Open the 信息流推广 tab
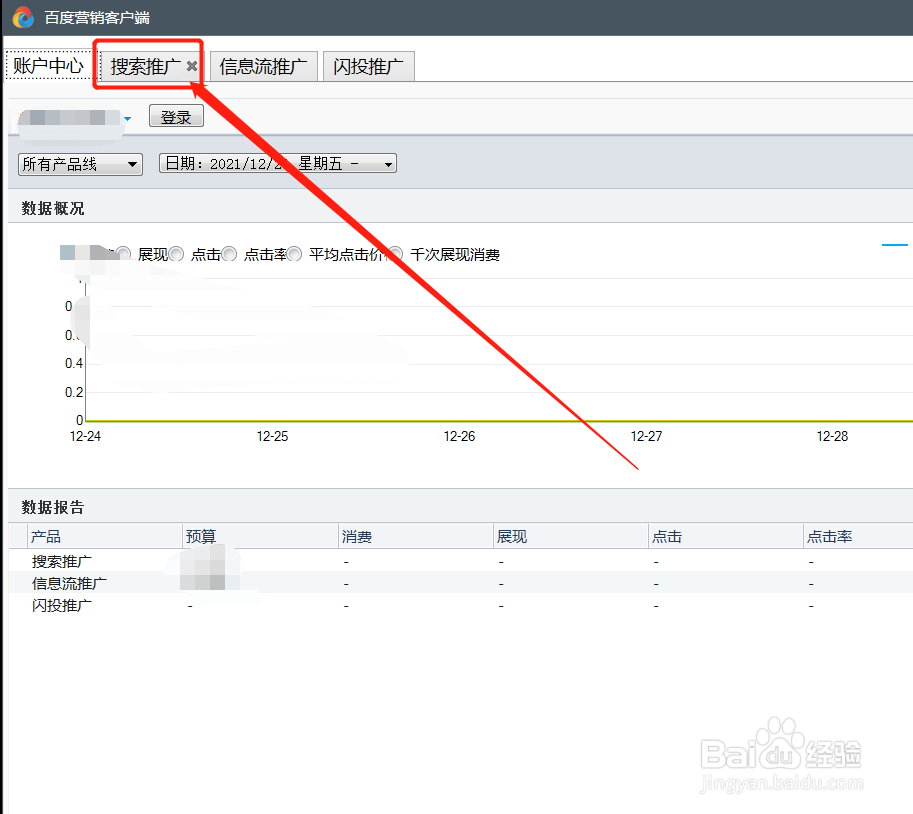The height and width of the screenshot is (814, 913). coord(263,66)
